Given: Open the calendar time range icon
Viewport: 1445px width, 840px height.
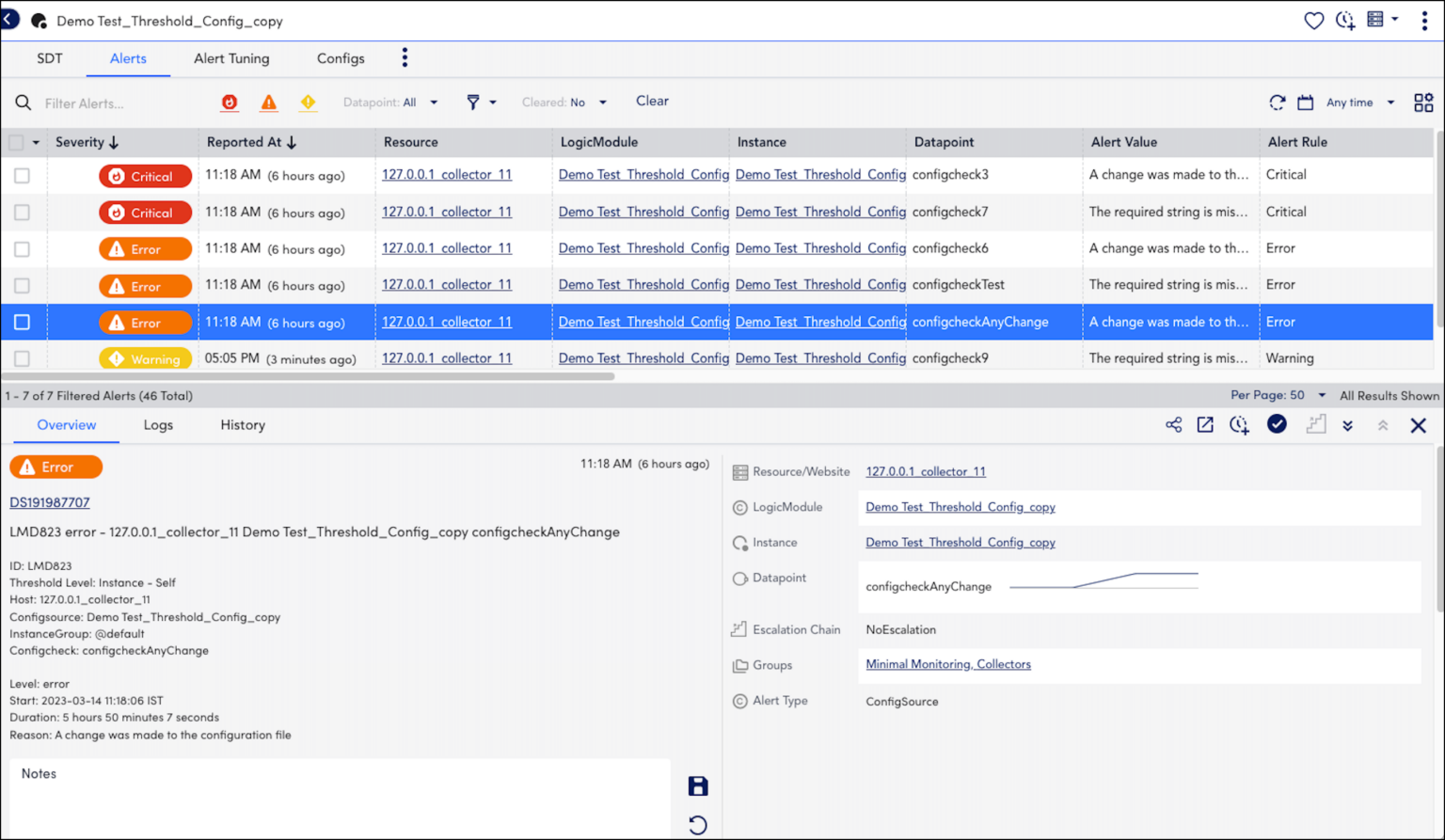Looking at the screenshot, I should tap(1305, 103).
